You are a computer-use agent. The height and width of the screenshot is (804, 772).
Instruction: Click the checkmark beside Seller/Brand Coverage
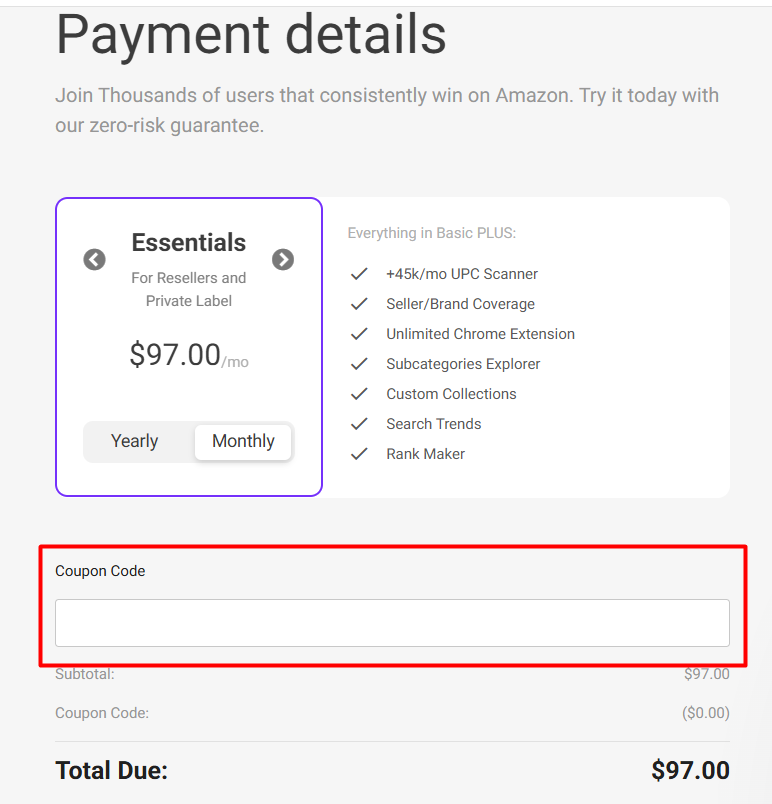(x=359, y=303)
